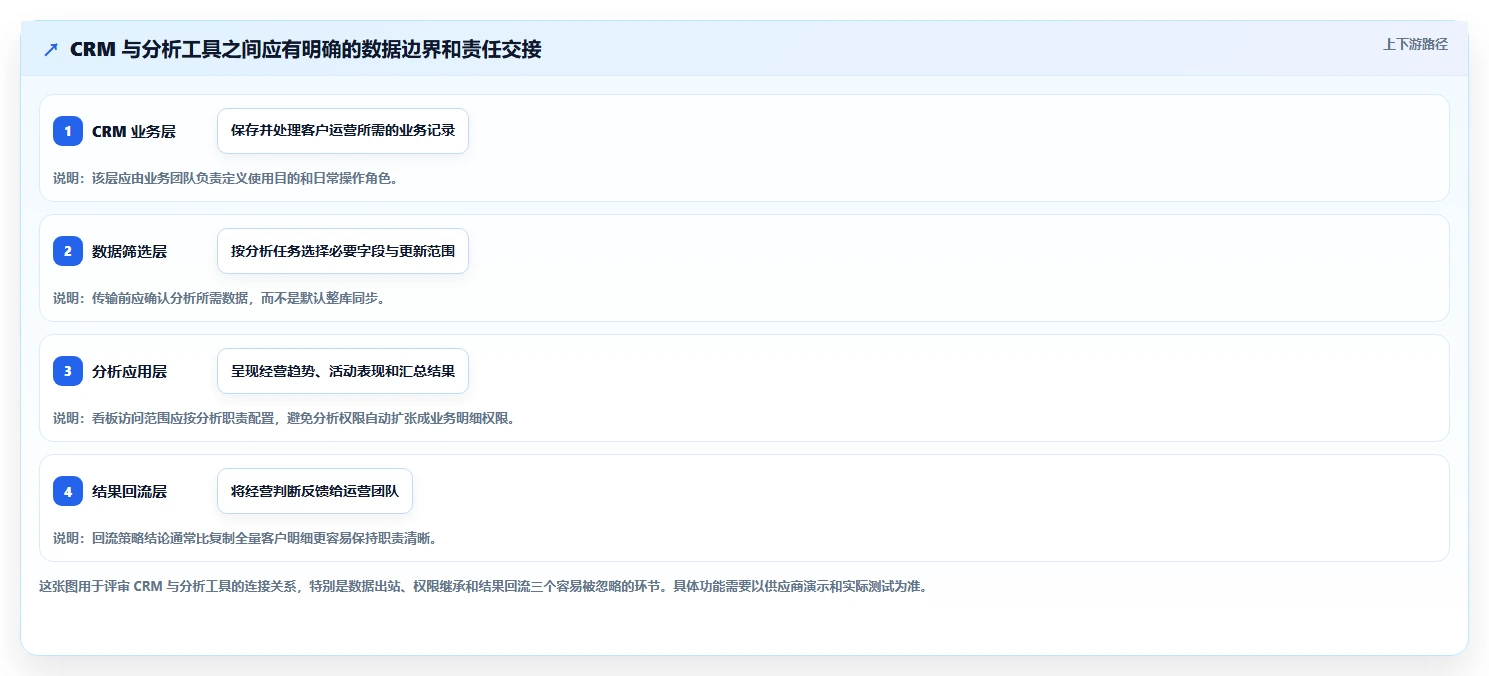This screenshot has height=676, width=1489.
Task: Click the 上下游路径 label in the header
Action: tap(1415, 44)
